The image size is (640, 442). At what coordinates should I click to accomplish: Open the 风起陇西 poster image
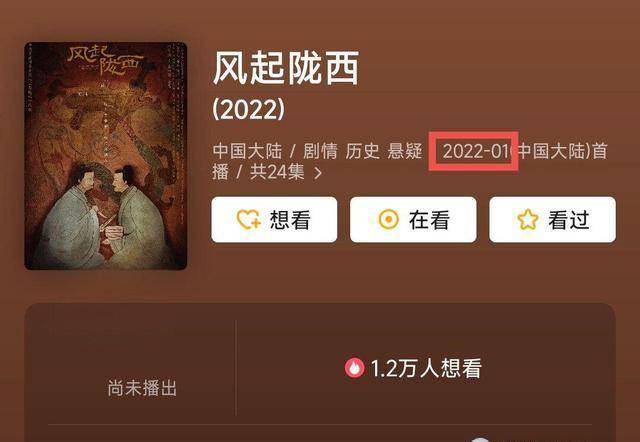tap(106, 155)
